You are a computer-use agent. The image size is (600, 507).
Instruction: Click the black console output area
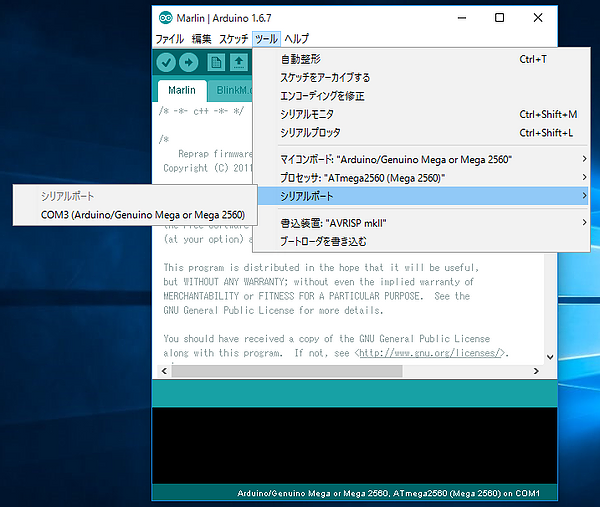point(355,446)
